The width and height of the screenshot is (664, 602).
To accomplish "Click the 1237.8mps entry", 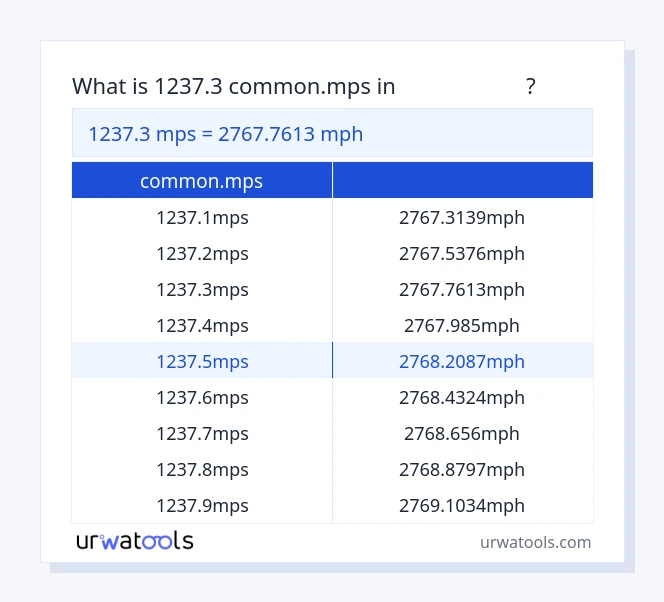I will pos(202,469).
